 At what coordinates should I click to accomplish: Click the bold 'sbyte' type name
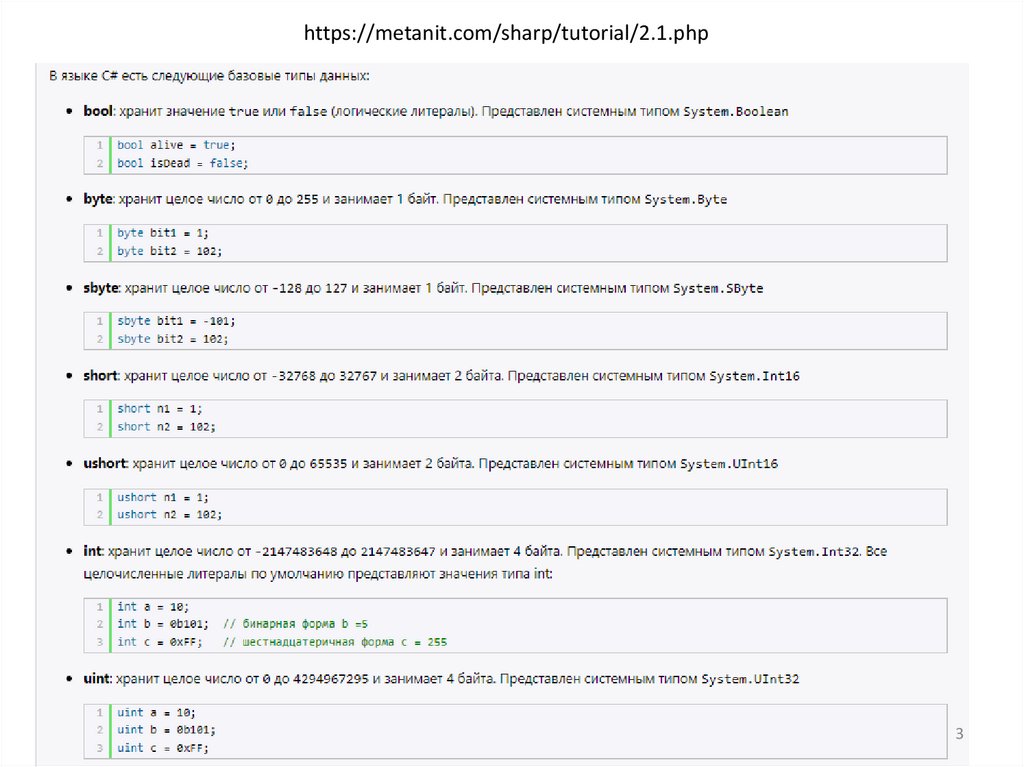point(101,288)
